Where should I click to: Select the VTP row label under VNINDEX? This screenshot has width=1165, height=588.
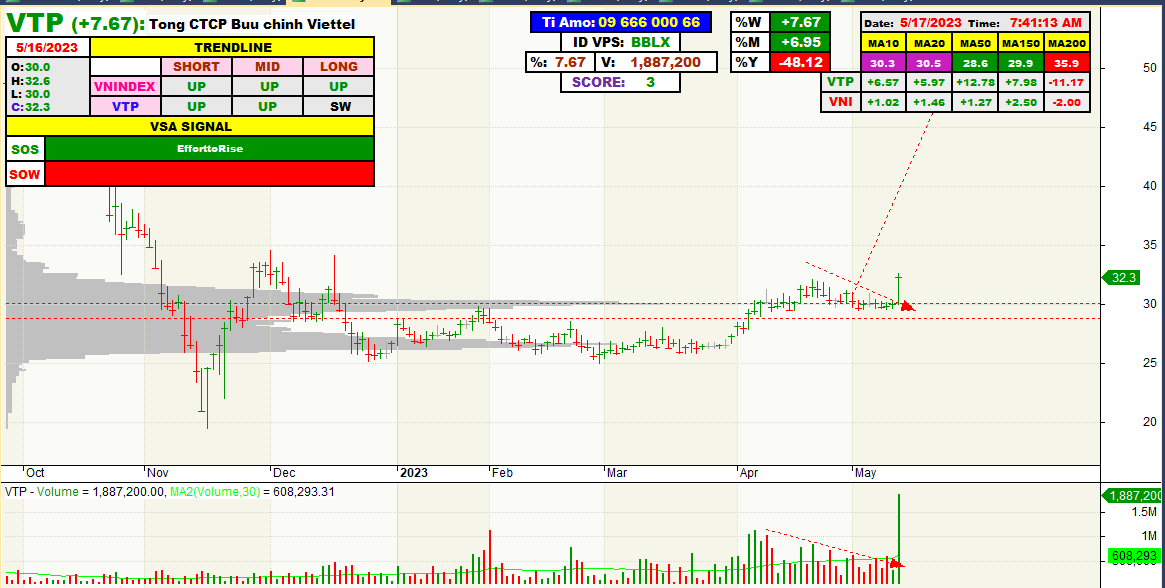[125, 106]
